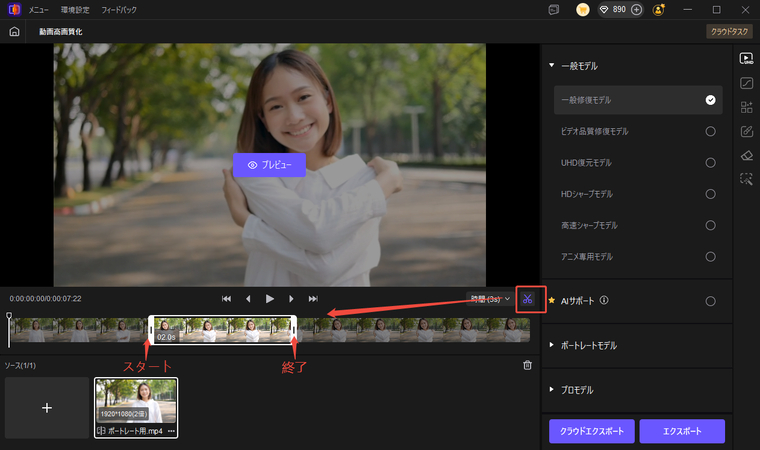Enable the AIサポート option
Viewport: 760px width, 450px height.
tap(710, 300)
